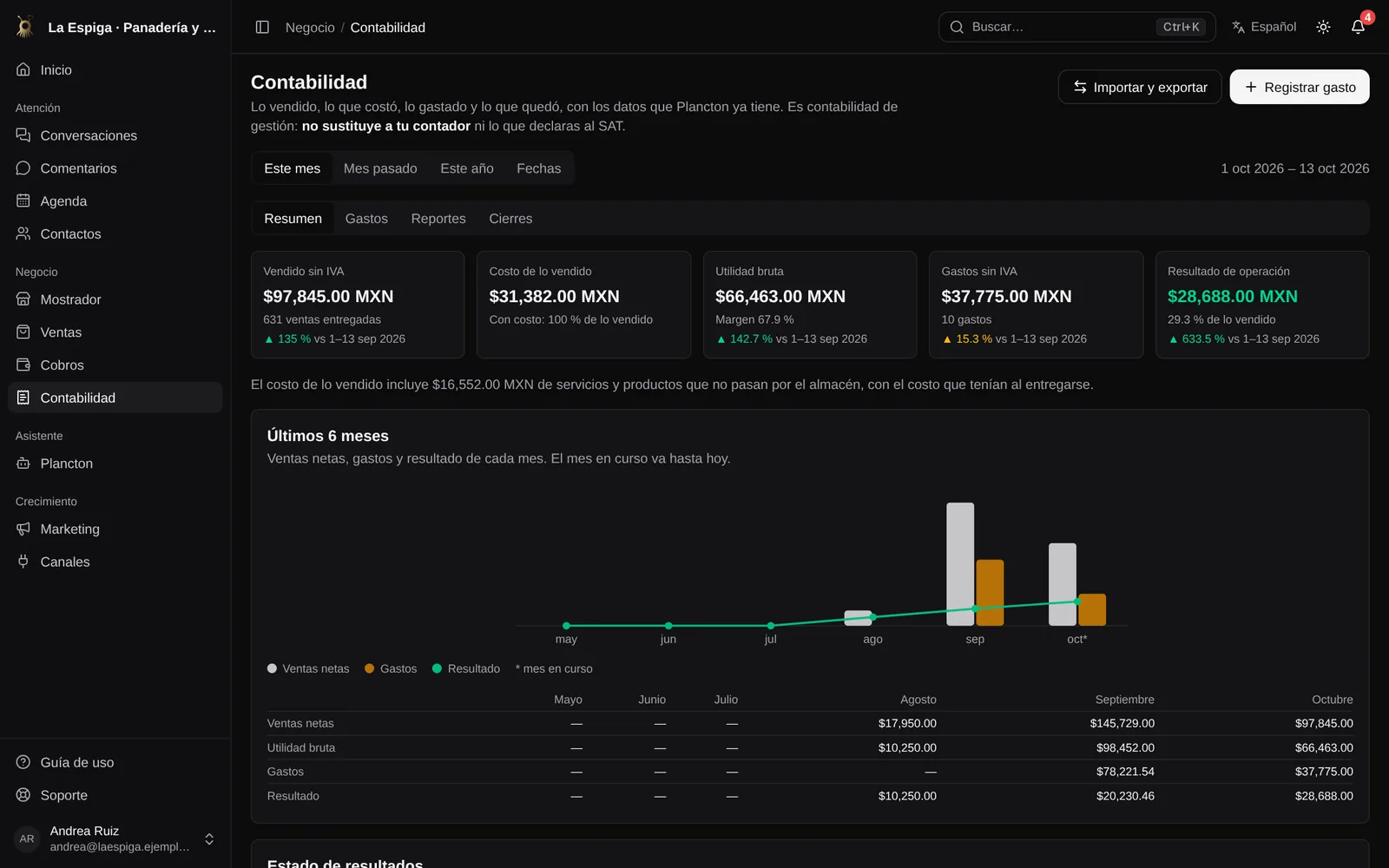Switch light/dark theme with sun icon
Viewport: 1389px width, 868px height.
[x=1323, y=27]
